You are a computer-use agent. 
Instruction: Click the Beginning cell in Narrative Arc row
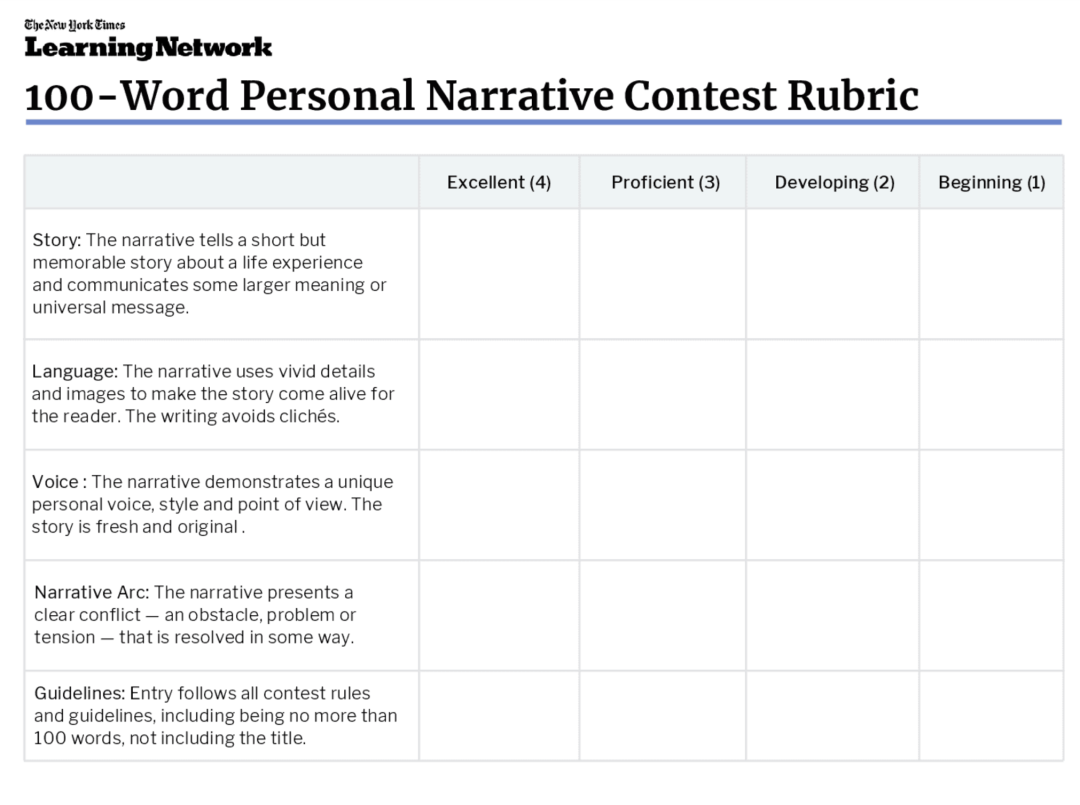coord(991,616)
